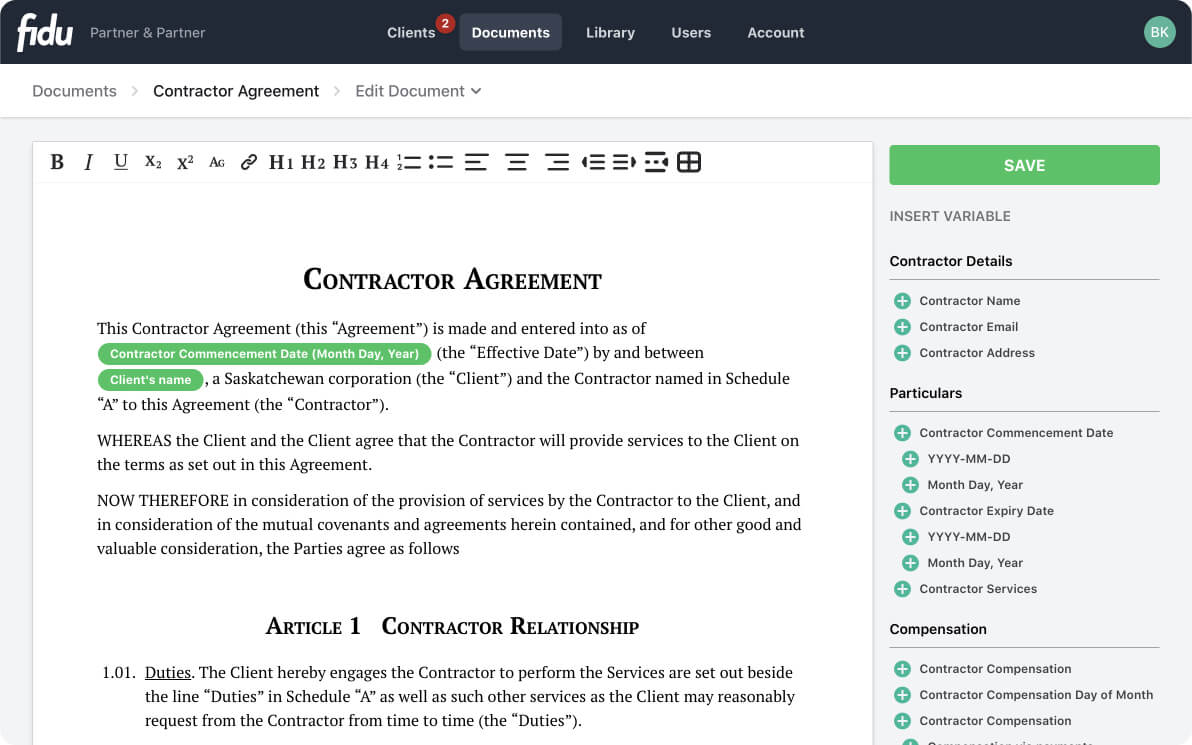Click the BK user avatar
Screen dimensions: 1192x745
[x=1159, y=31]
